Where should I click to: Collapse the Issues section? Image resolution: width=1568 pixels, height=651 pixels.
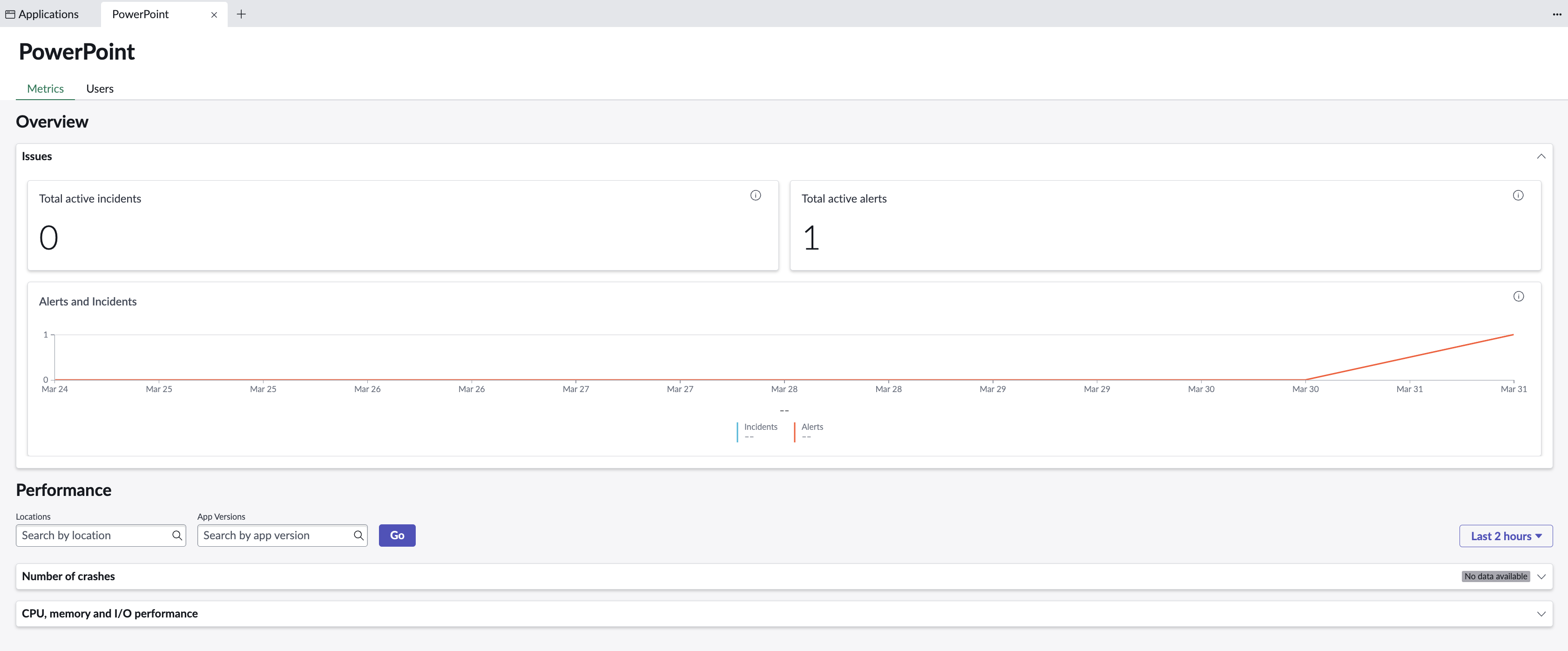pyautogui.click(x=1541, y=156)
